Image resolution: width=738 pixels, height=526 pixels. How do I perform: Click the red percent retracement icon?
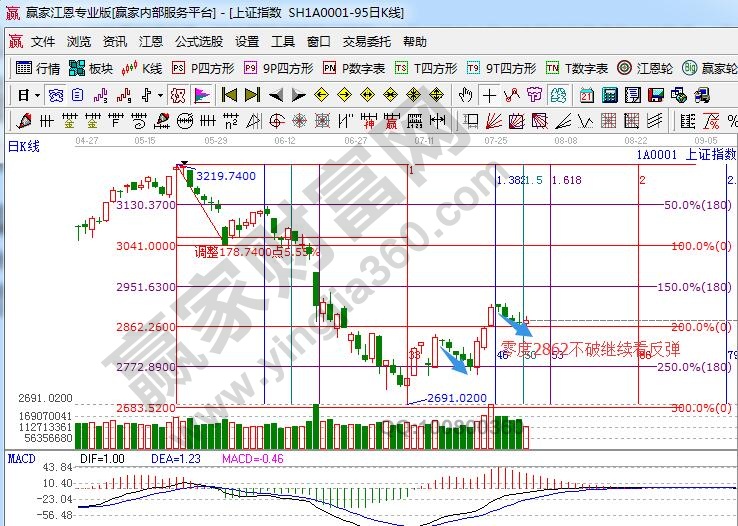(x=711, y=121)
